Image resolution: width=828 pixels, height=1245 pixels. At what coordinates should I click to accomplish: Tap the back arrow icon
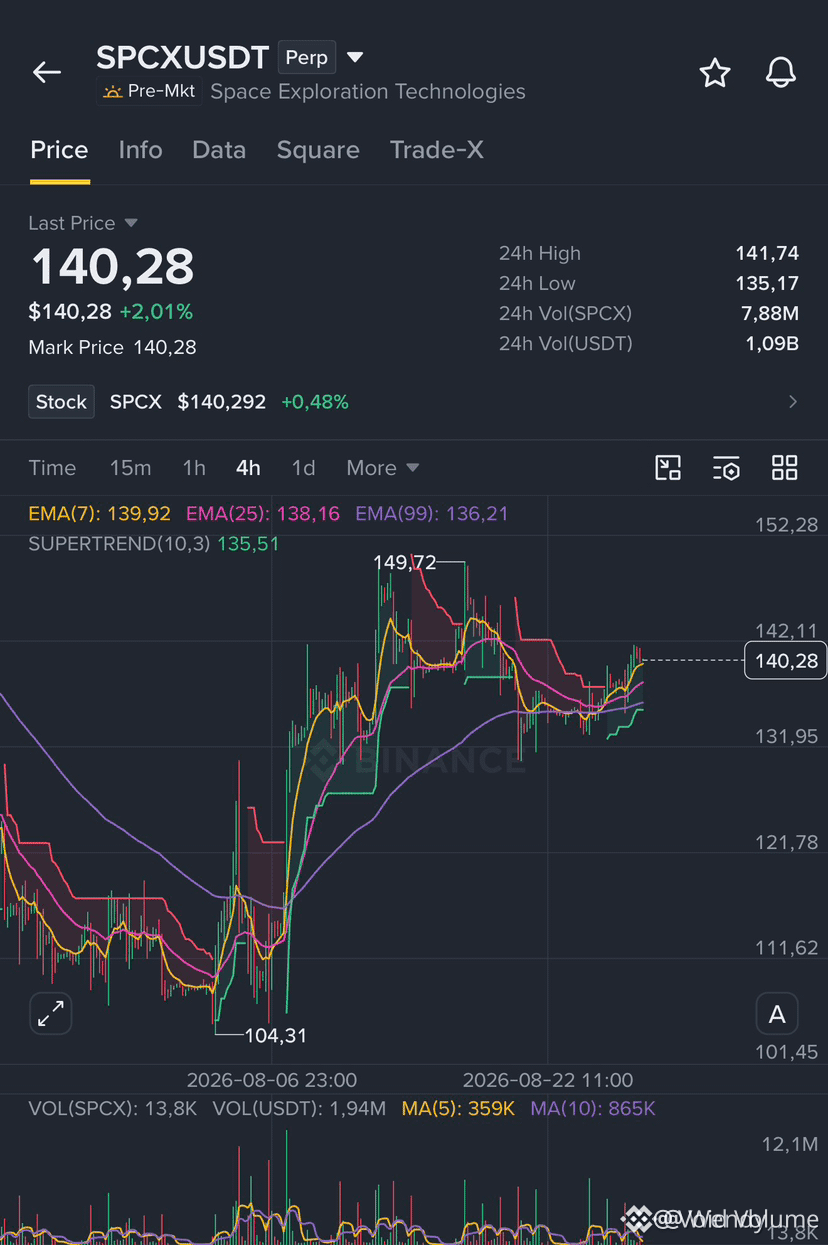[47, 72]
